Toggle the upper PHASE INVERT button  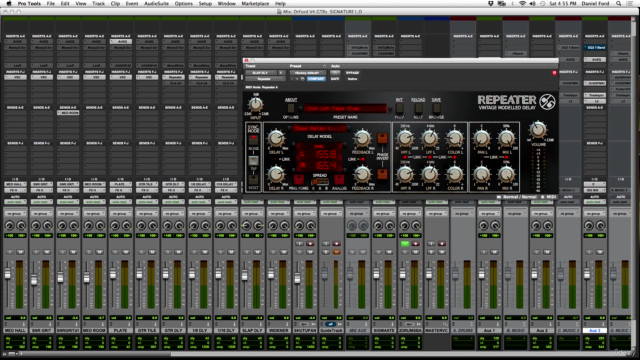pyautogui.click(x=382, y=138)
